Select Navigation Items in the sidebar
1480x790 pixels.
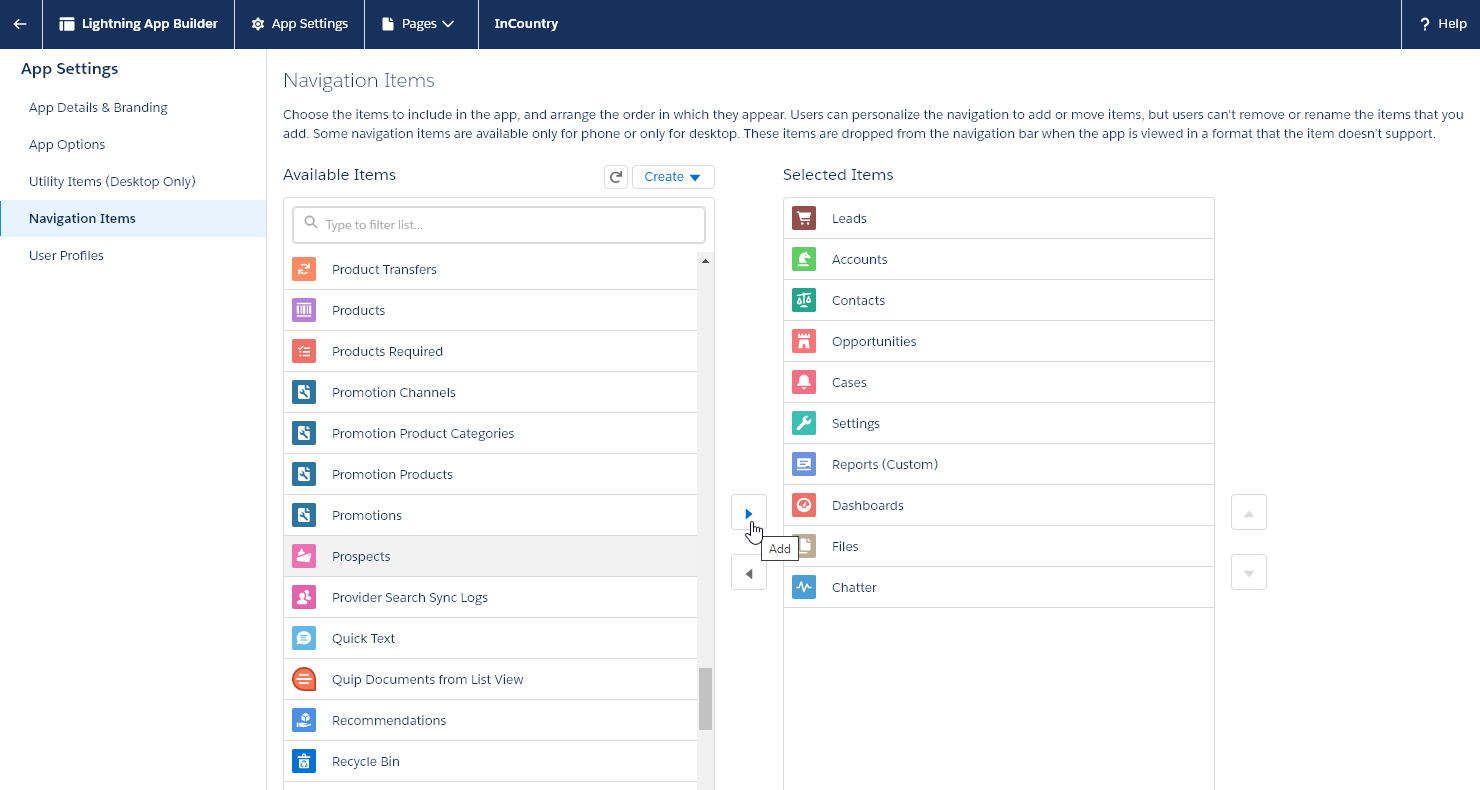133,219
